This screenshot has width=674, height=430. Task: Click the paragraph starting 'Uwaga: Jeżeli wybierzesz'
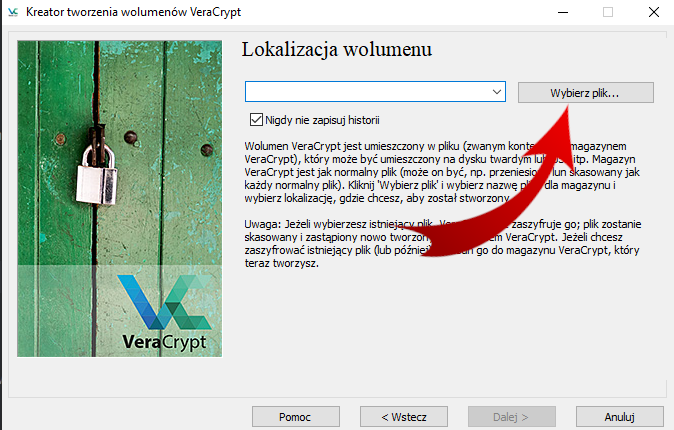click(443, 243)
